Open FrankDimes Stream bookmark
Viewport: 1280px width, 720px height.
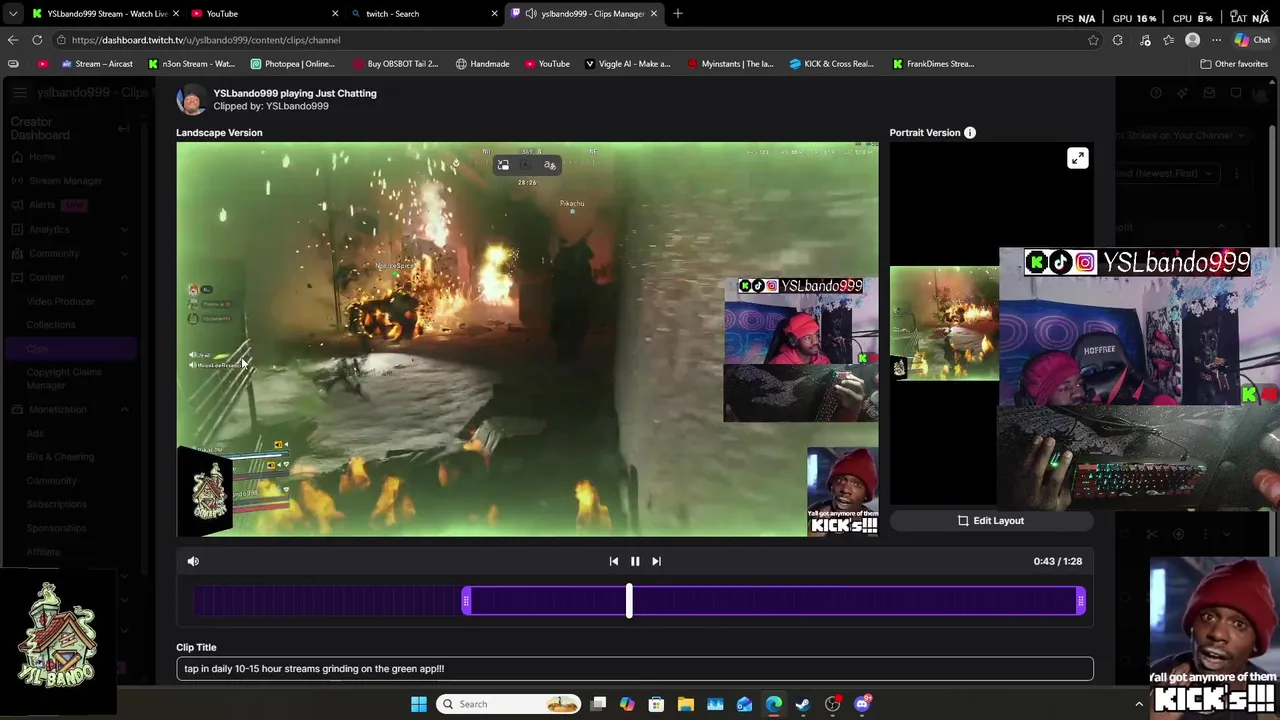[x=933, y=63]
